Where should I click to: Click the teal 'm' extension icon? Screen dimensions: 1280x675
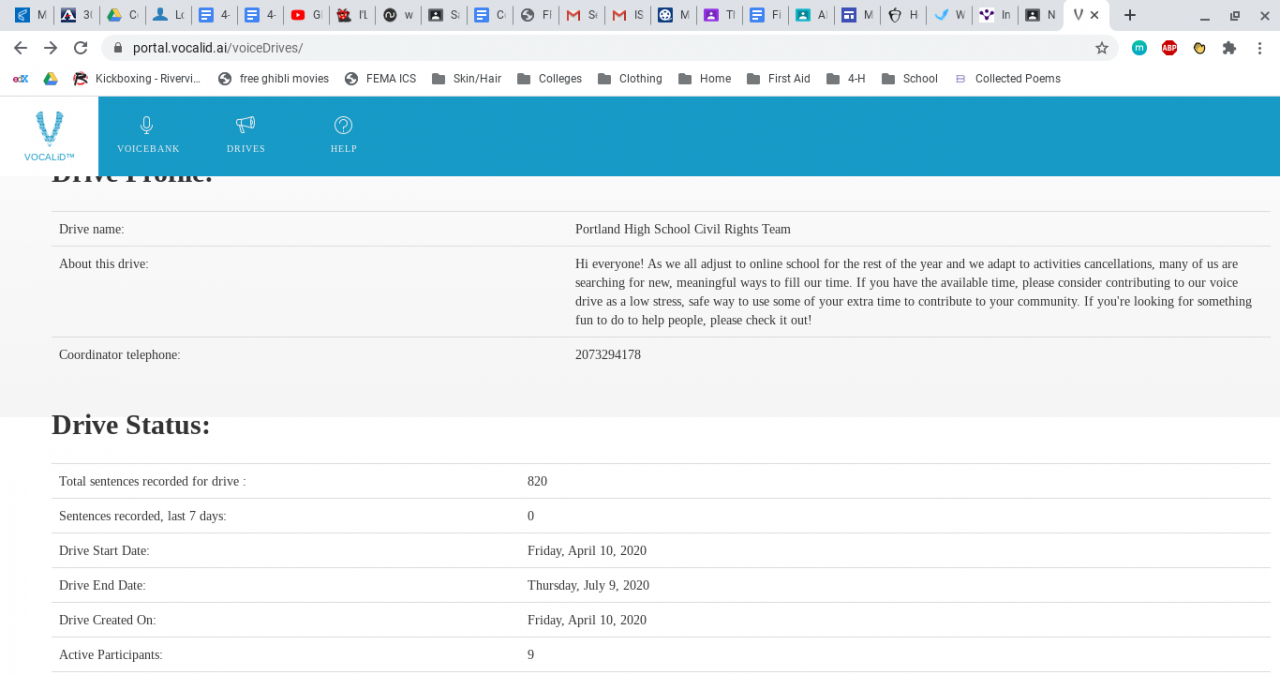(x=1139, y=48)
